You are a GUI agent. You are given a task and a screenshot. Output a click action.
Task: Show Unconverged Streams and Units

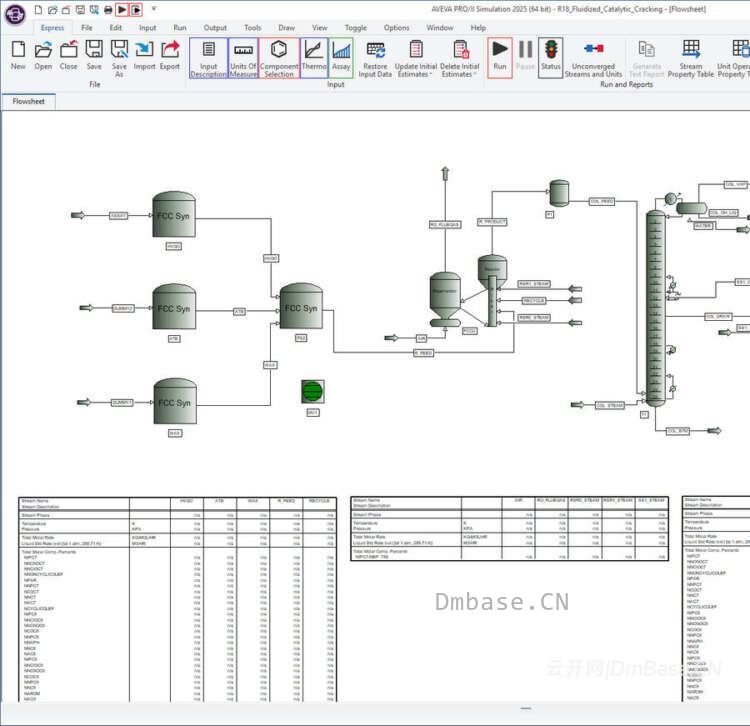(593, 58)
